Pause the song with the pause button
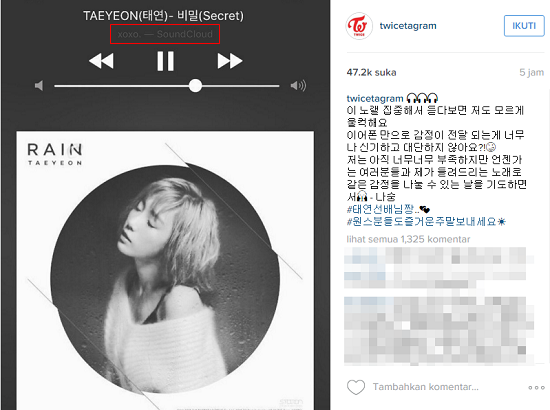The image size is (550, 410). coord(165,61)
